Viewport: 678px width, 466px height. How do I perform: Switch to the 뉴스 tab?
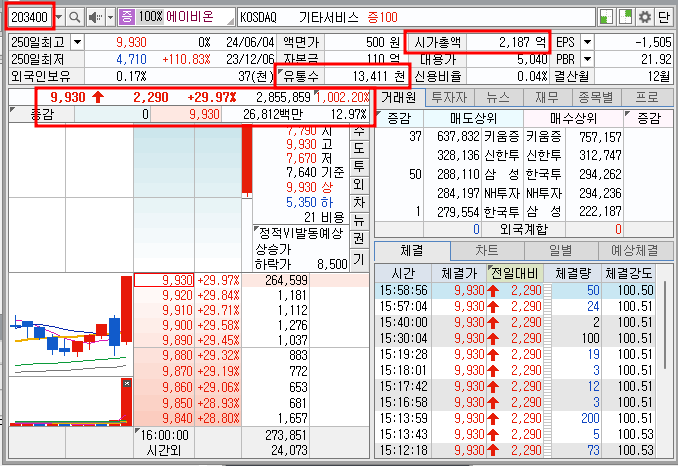[x=498, y=97]
